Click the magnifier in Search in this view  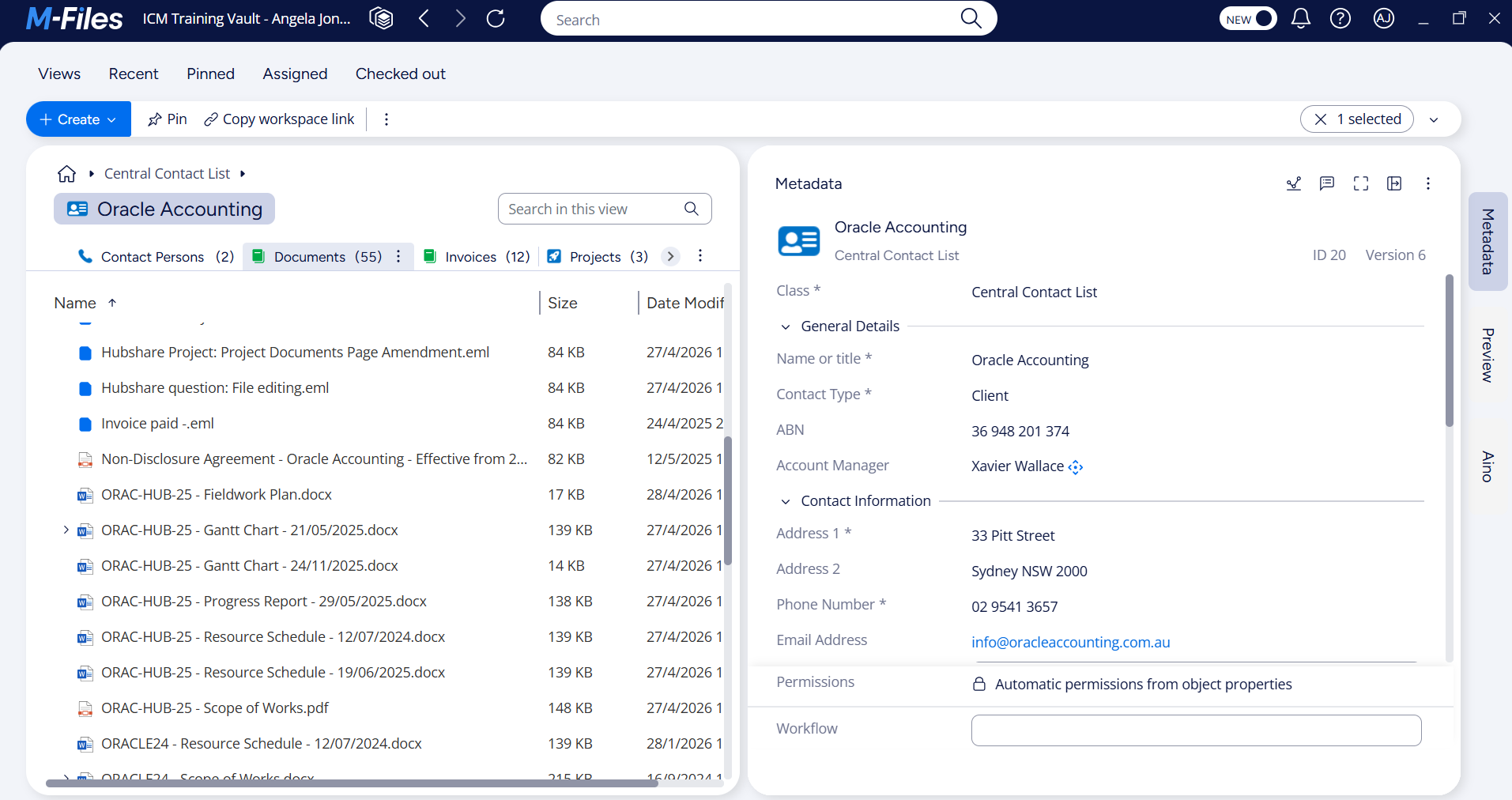(692, 209)
